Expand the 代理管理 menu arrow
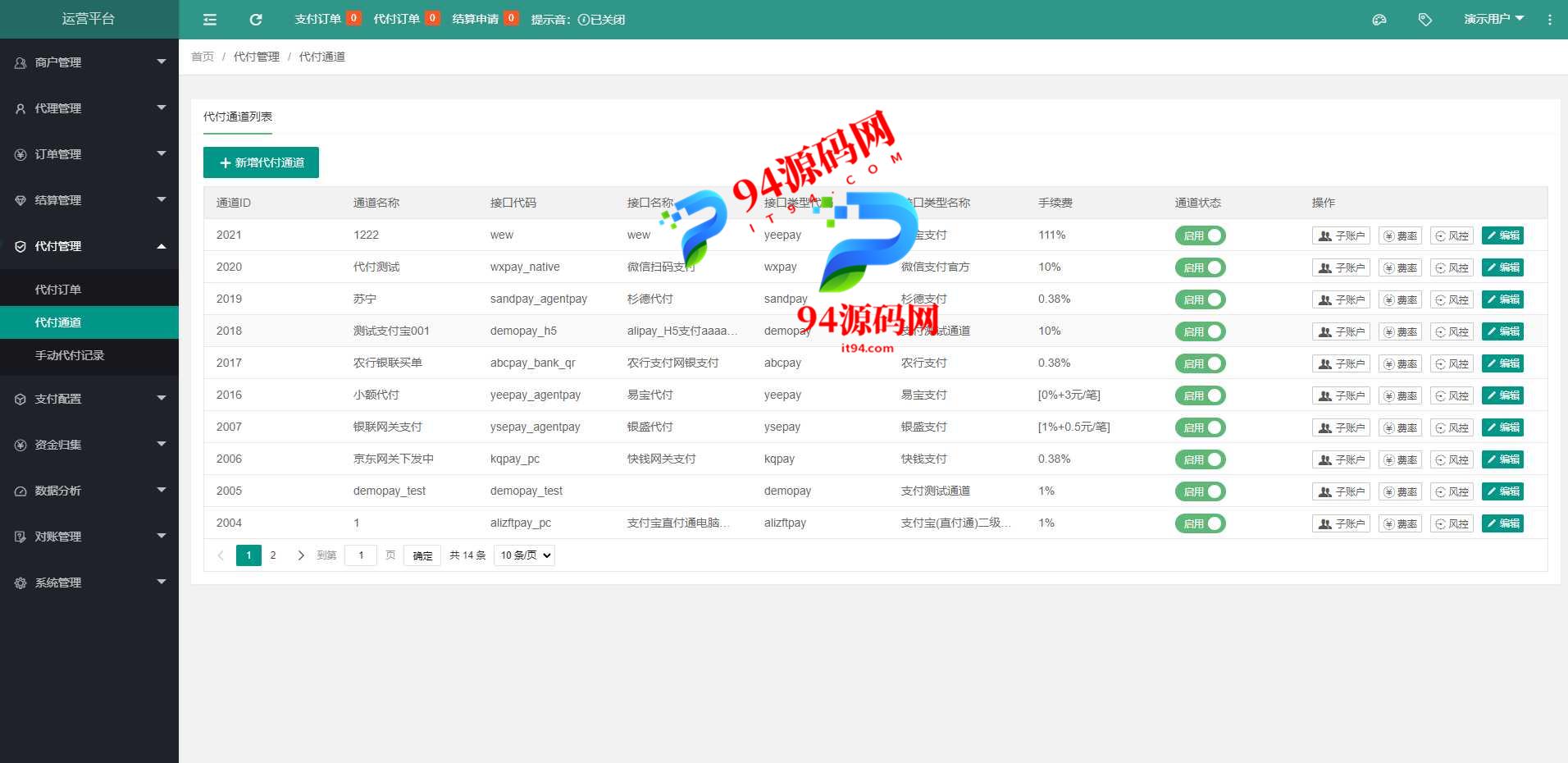The image size is (1568, 763). click(162, 107)
